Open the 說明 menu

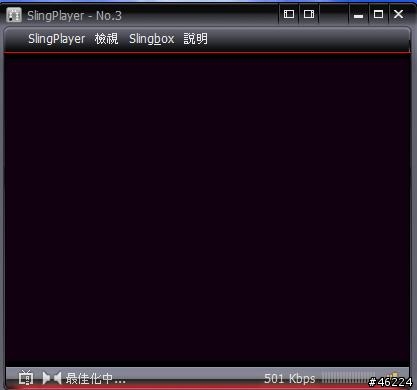click(x=195, y=39)
